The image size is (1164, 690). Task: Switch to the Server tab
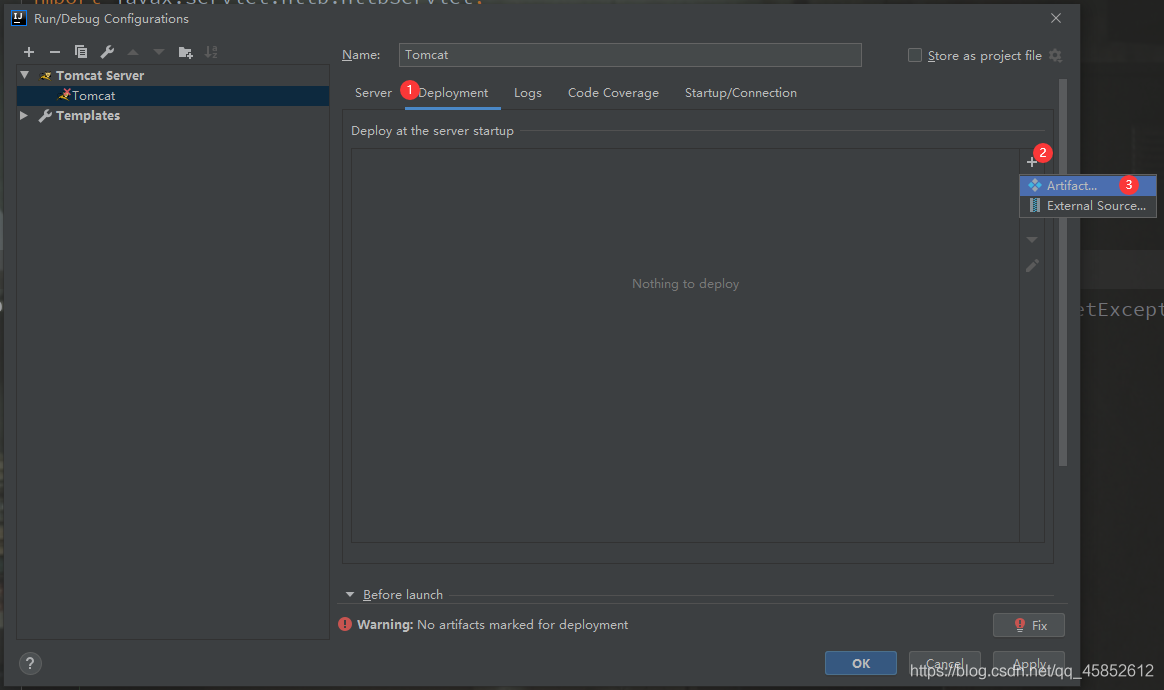coord(373,93)
